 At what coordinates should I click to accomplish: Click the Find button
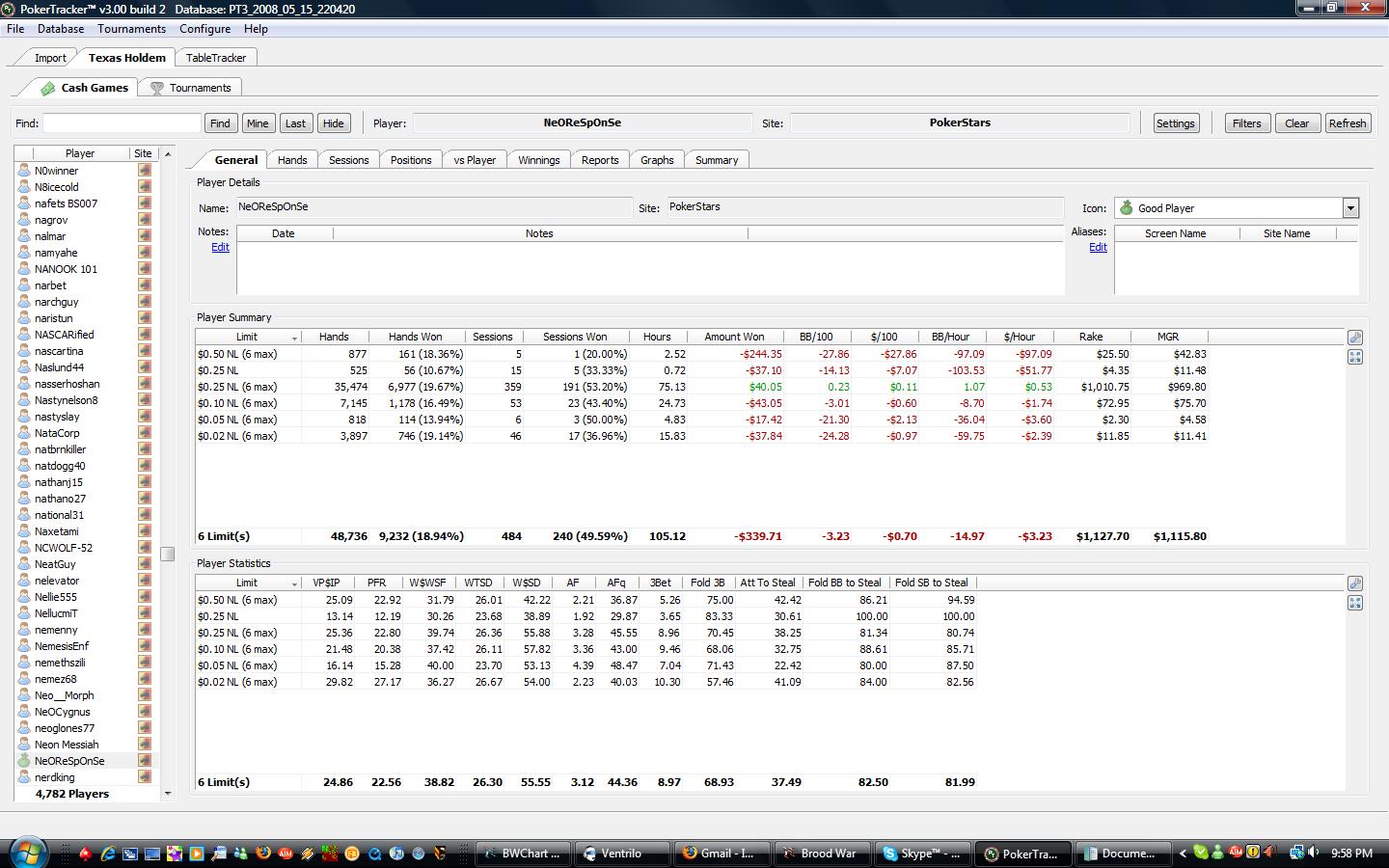click(x=220, y=123)
